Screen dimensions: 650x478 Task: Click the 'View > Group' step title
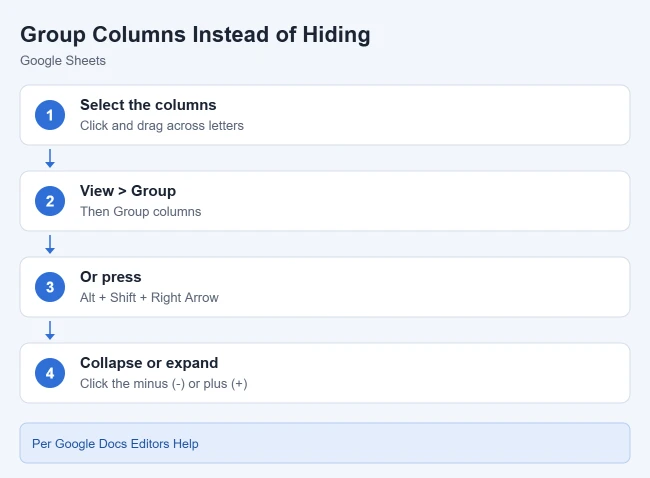tap(128, 191)
